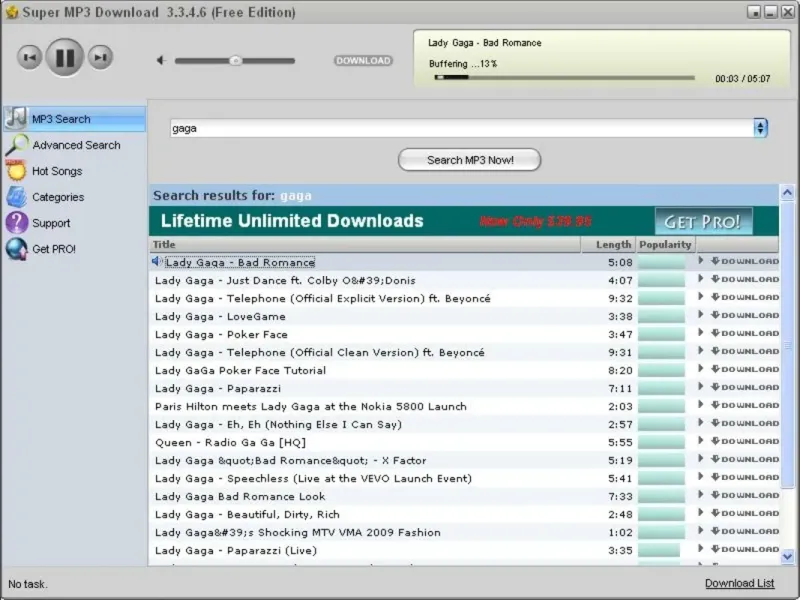Viewport: 800px width, 600px height.
Task: Open the search history dropdown arrow
Action: click(760, 128)
